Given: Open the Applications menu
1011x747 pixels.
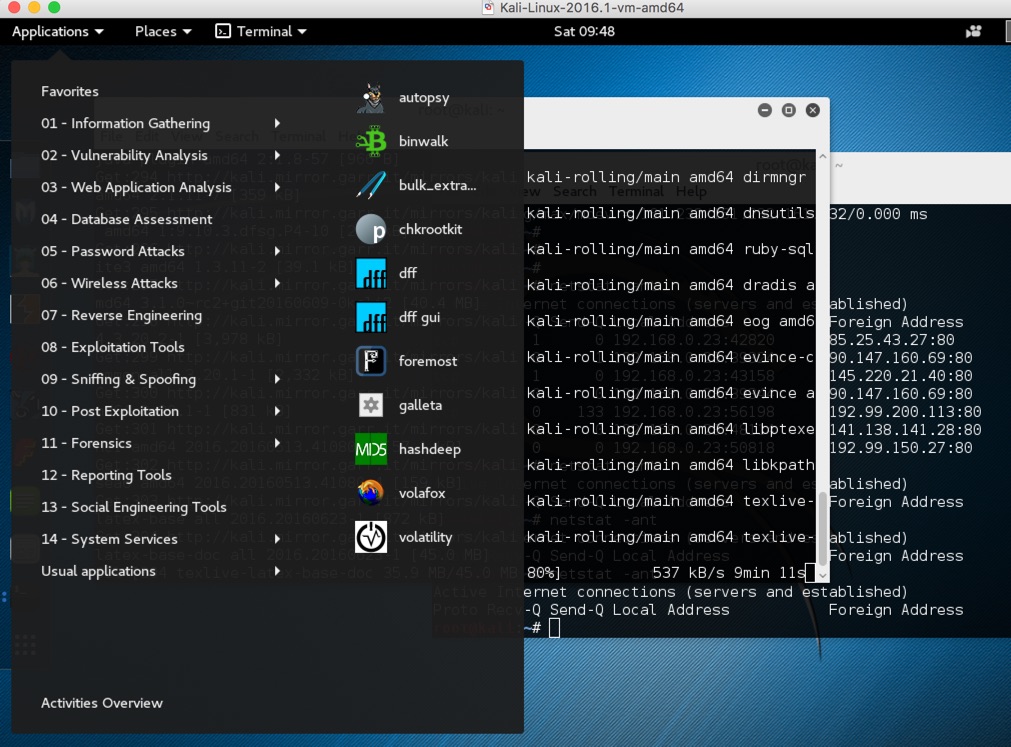Looking at the screenshot, I should coord(57,31).
